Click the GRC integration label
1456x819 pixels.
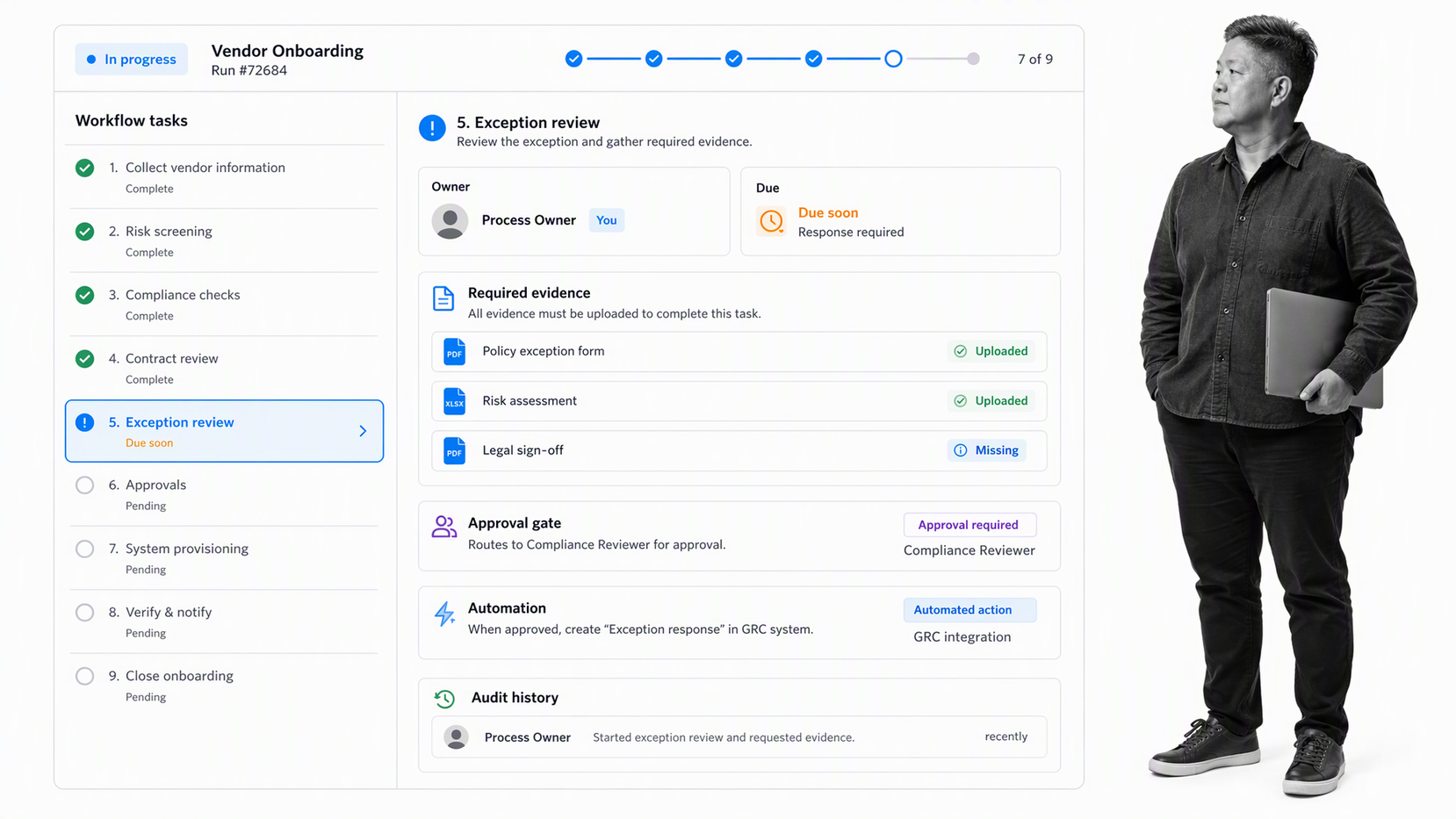click(x=962, y=637)
